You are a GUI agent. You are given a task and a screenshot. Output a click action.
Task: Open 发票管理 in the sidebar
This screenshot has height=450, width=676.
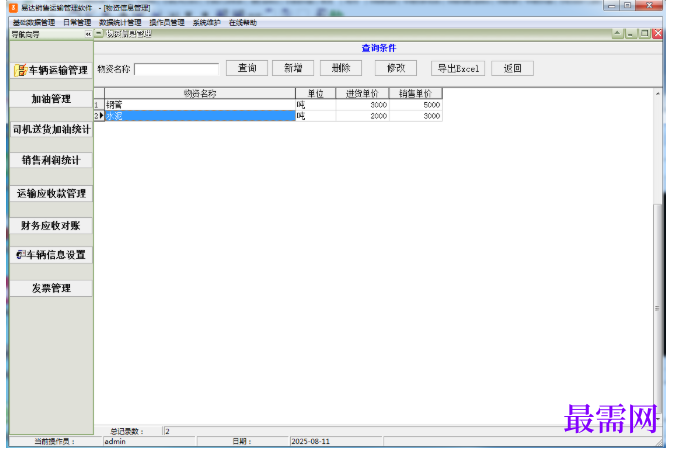coord(51,288)
